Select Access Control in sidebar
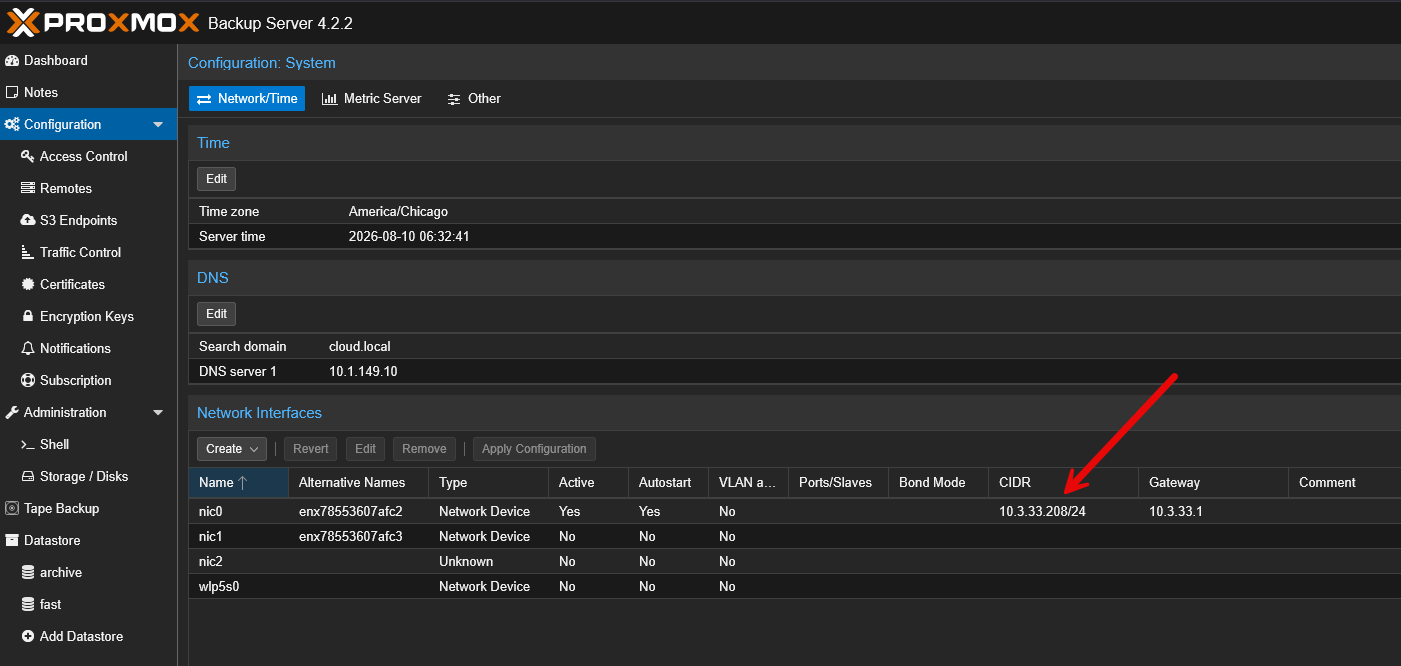Image resolution: width=1401 pixels, height=666 pixels. point(84,156)
